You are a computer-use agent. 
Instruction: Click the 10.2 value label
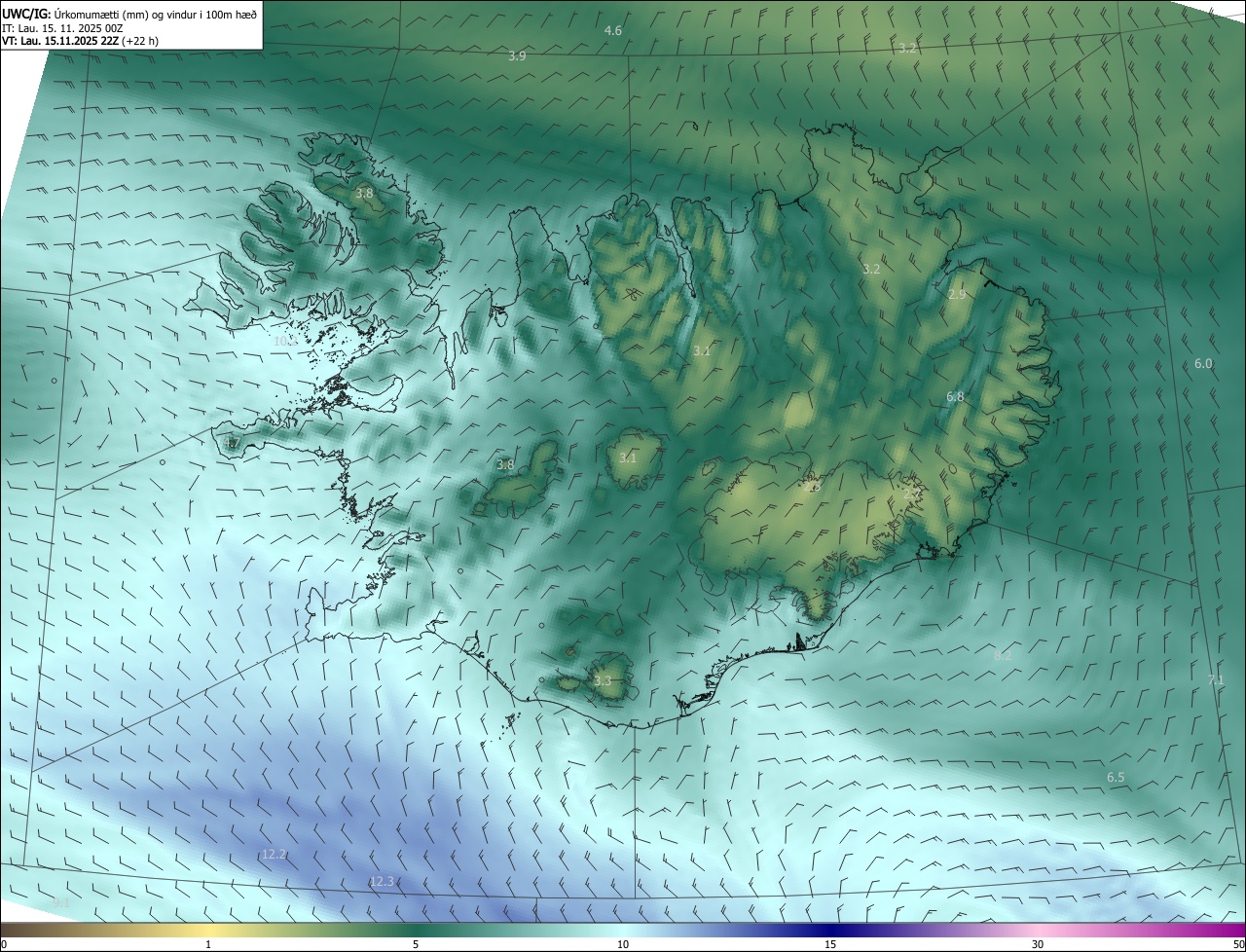point(284,342)
